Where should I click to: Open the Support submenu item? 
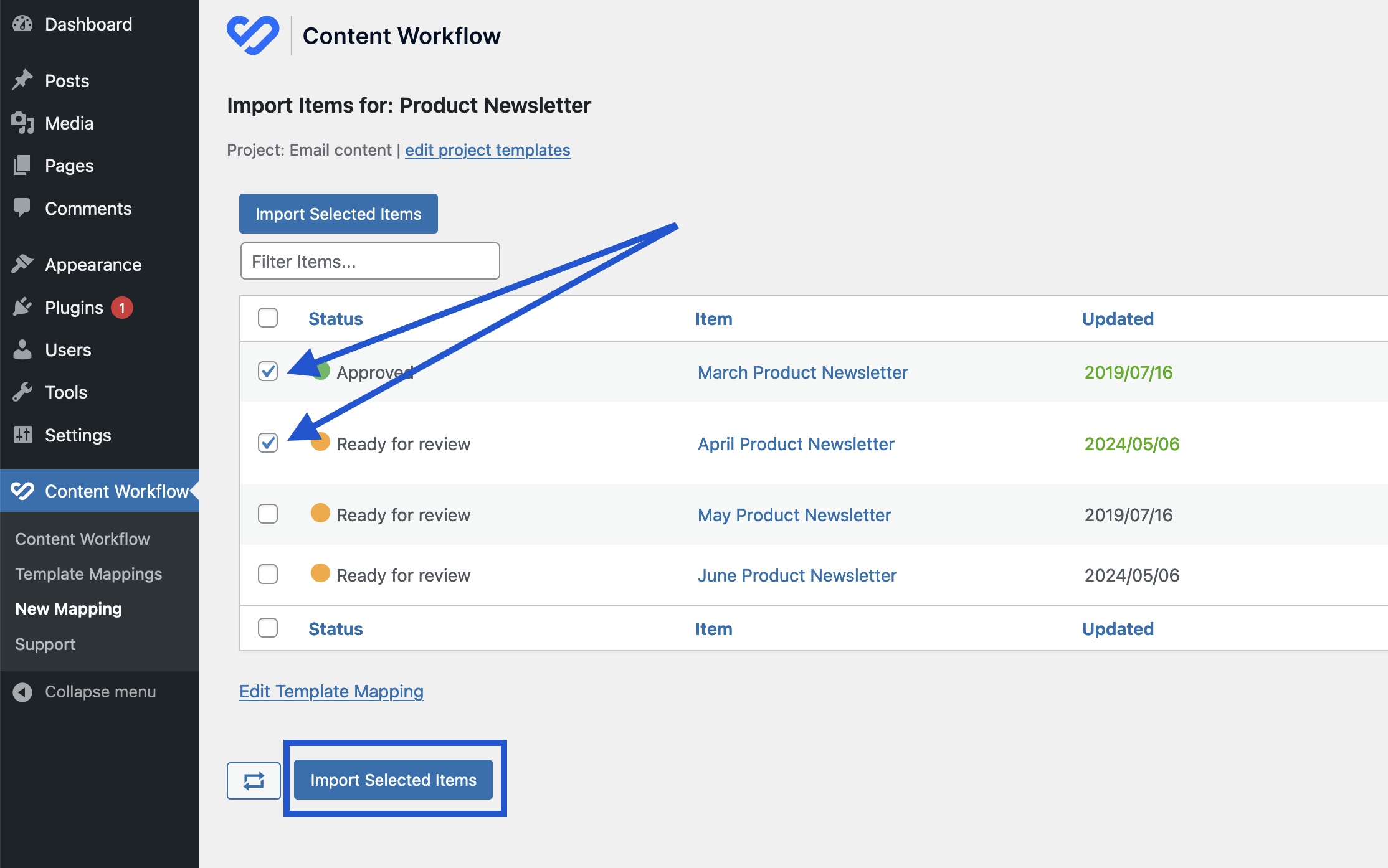(44, 644)
